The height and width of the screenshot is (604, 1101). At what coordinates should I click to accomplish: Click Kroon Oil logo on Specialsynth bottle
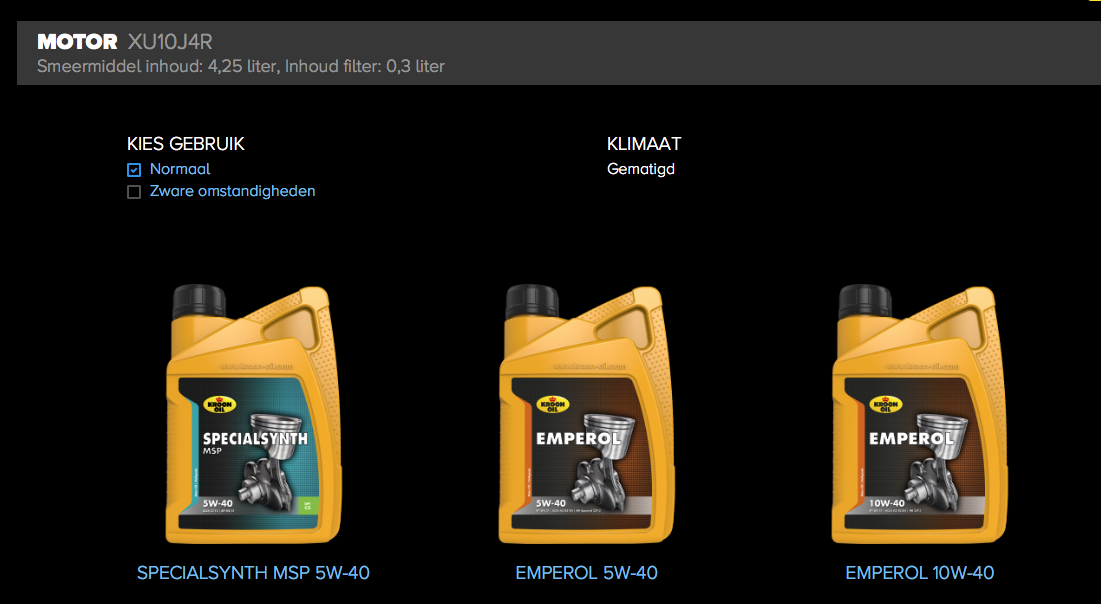click(x=220, y=405)
